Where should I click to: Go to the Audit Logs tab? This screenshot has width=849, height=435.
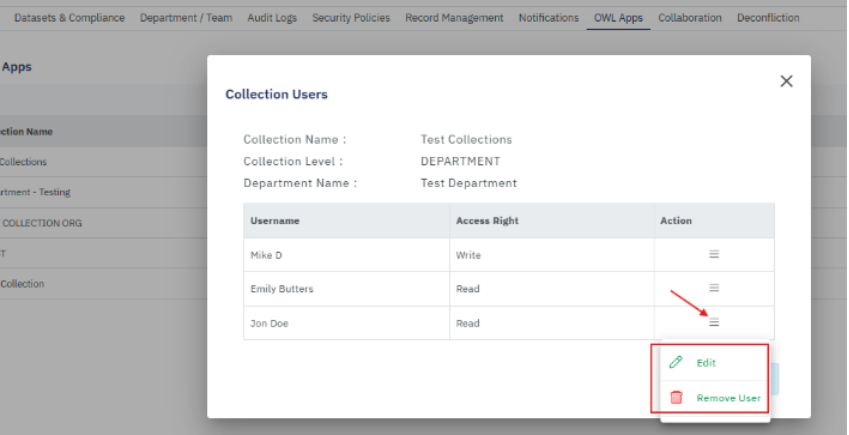click(x=272, y=18)
